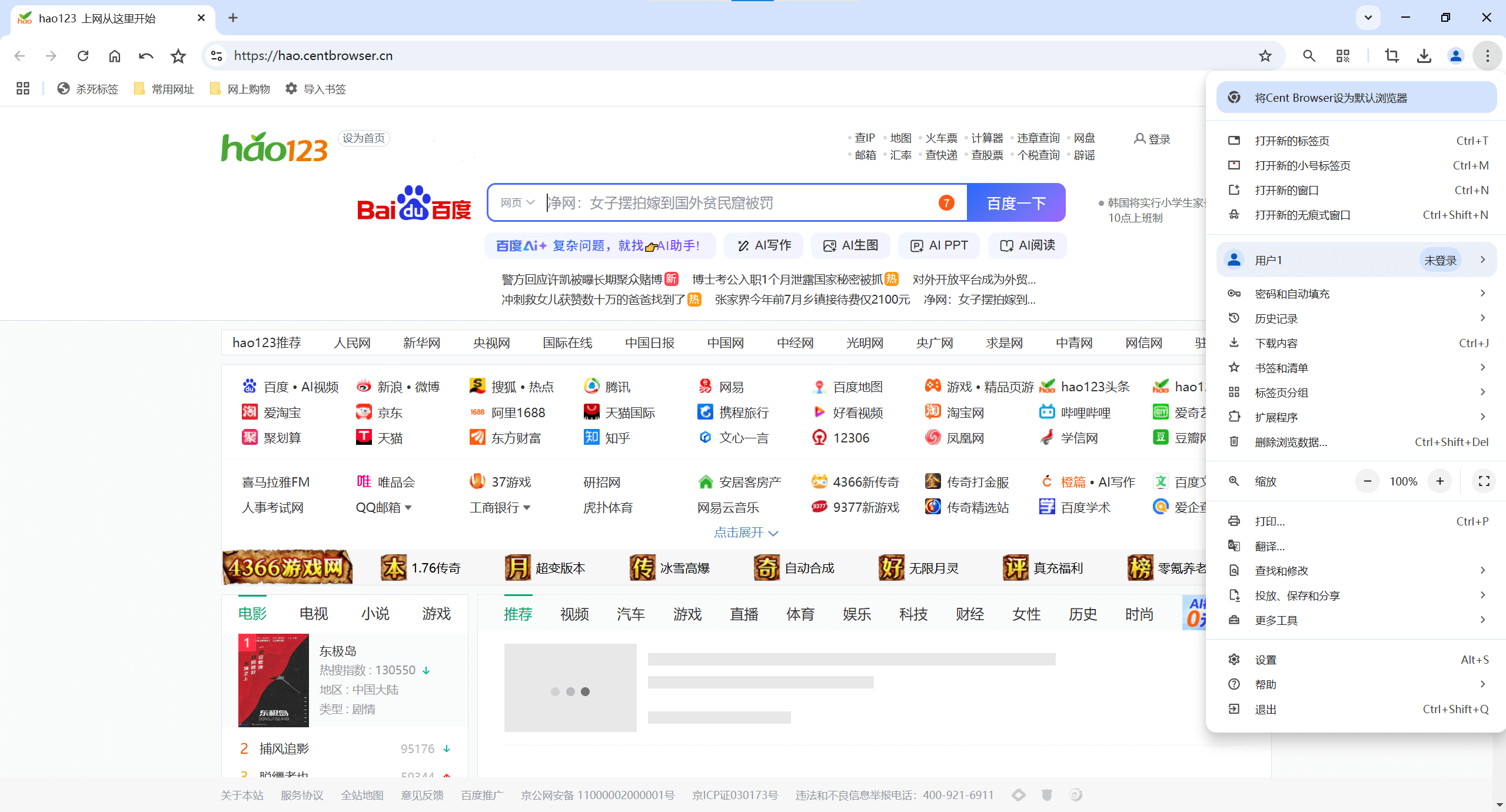Image resolution: width=1506 pixels, height=812 pixels.
Task: Click the Baidu search input field
Action: [736, 202]
